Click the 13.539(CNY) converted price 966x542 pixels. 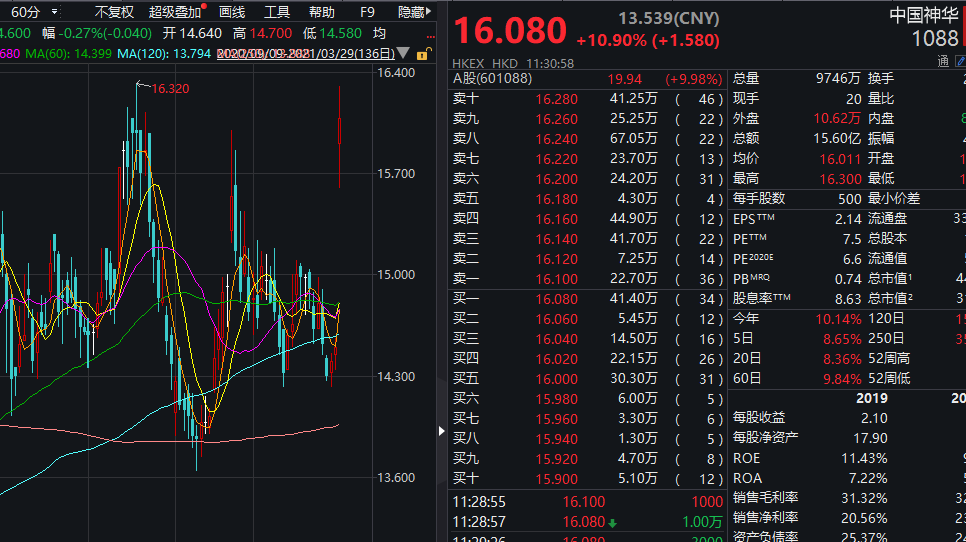click(668, 18)
